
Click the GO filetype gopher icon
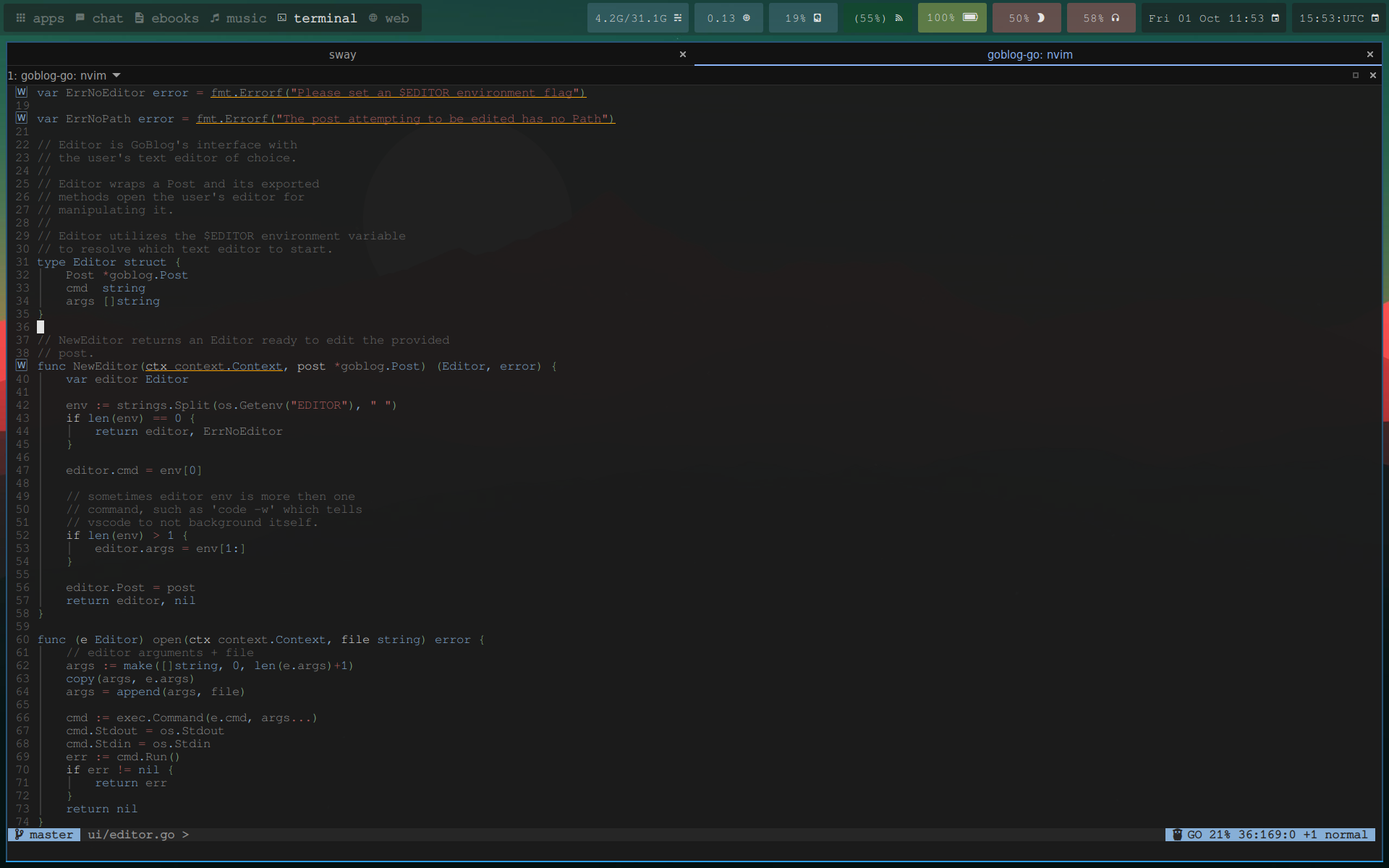(x=1177, y=835)
